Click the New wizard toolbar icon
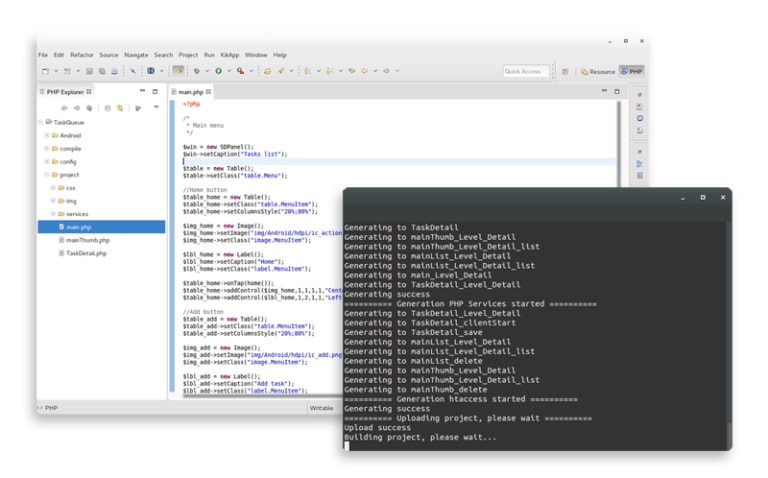768x478 pixels. 45,71
